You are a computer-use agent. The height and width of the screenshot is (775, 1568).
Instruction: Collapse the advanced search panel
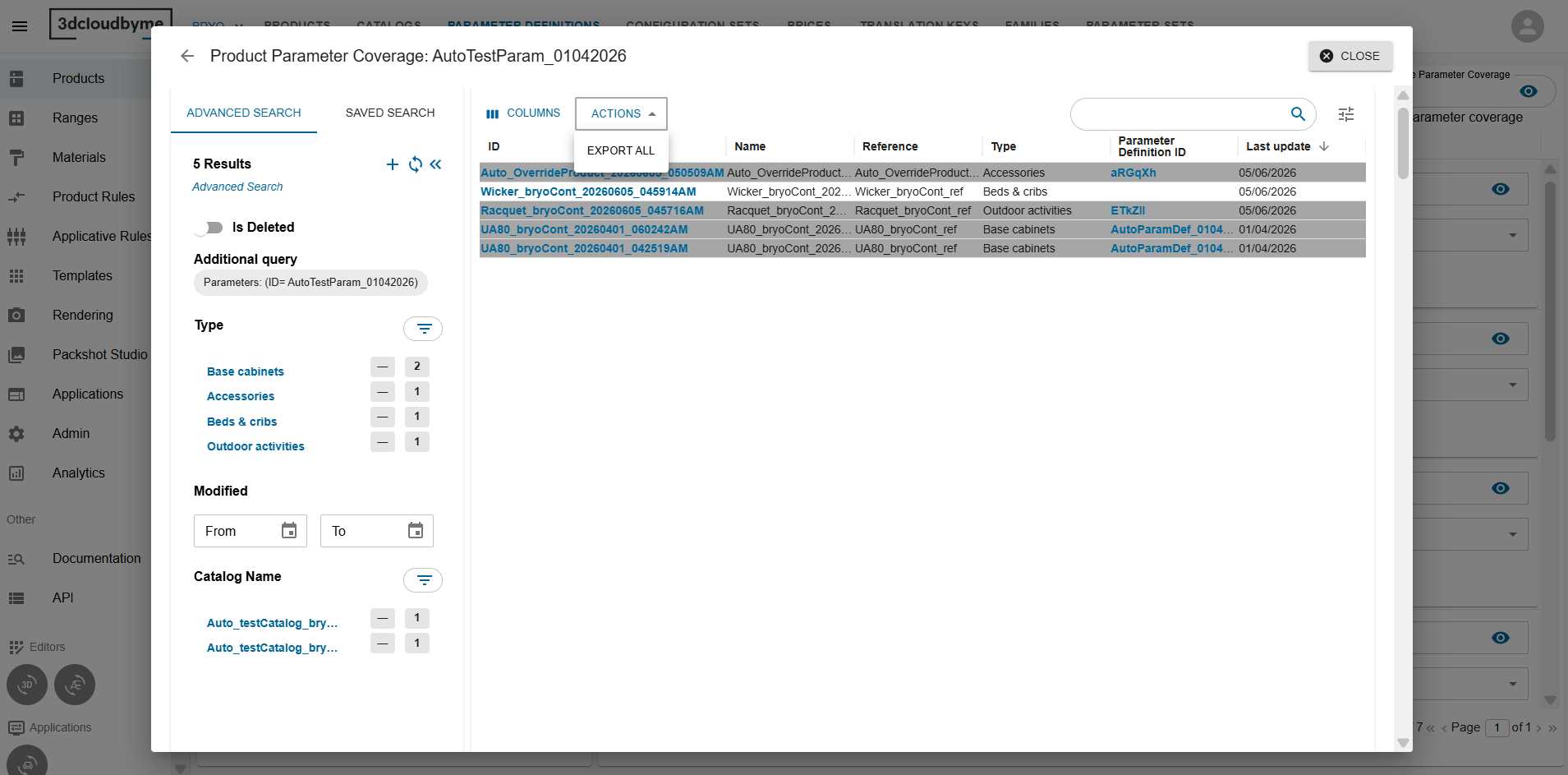435,164
